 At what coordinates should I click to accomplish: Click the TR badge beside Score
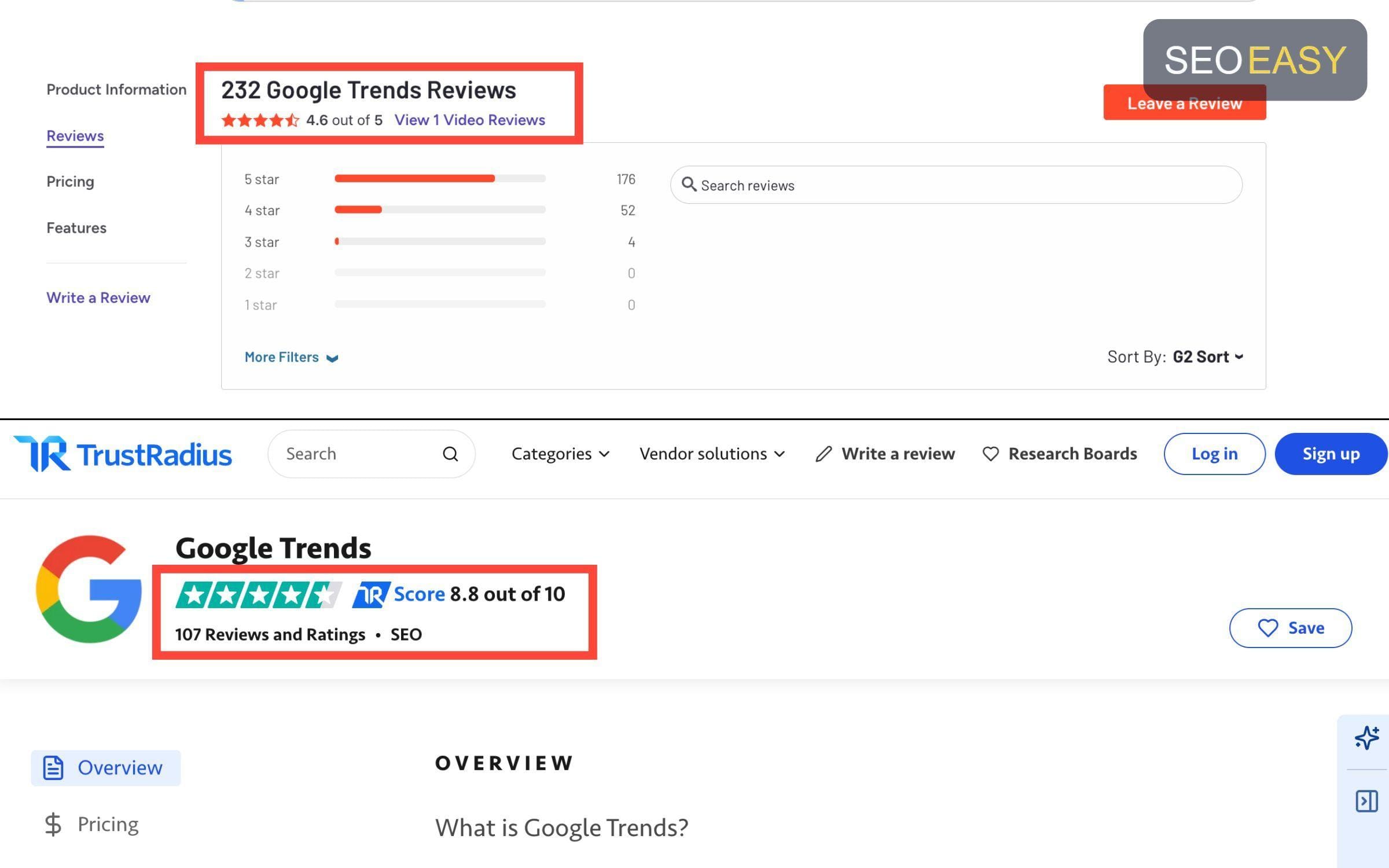click(x=371, y=595)
